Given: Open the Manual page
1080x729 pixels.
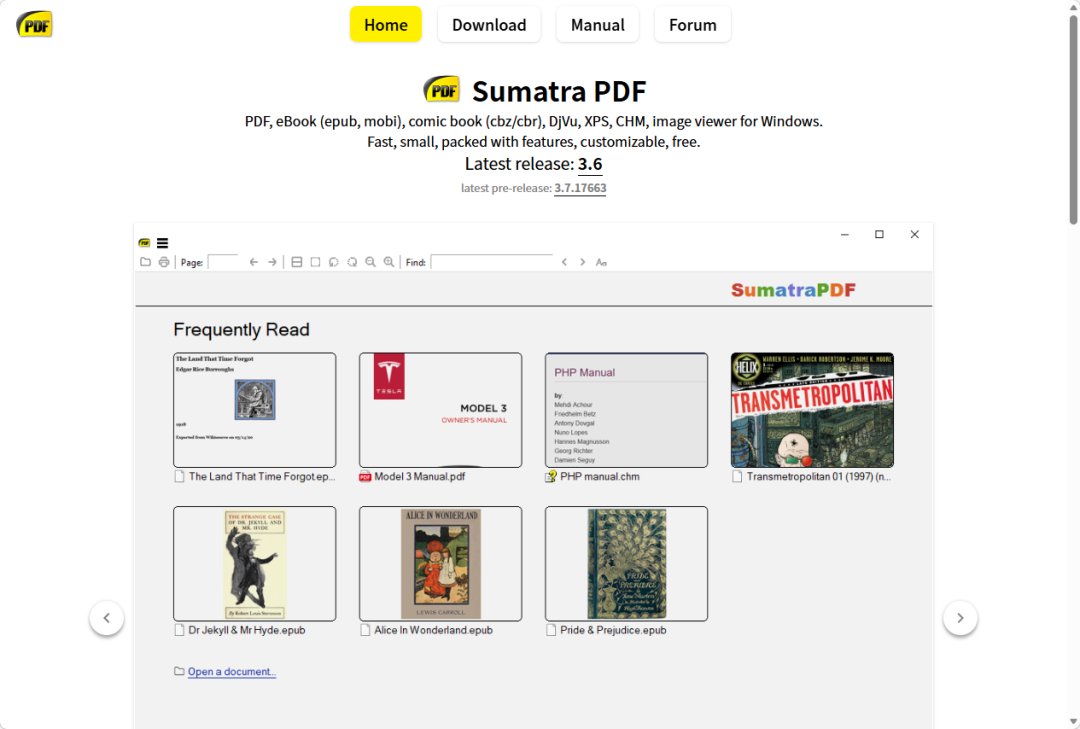Looking at the screenshot, I should (x=597, y=24).
